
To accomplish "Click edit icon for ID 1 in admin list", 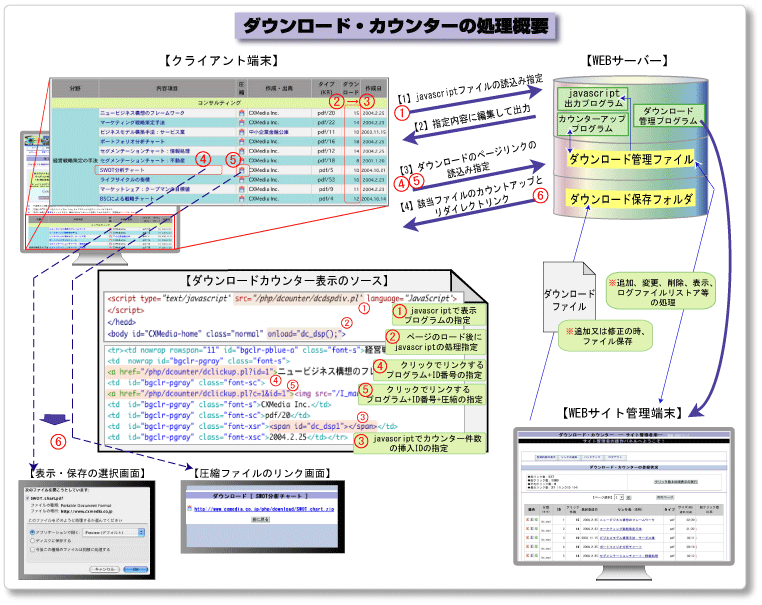I will pyautogui.click(x=532, y=519).
